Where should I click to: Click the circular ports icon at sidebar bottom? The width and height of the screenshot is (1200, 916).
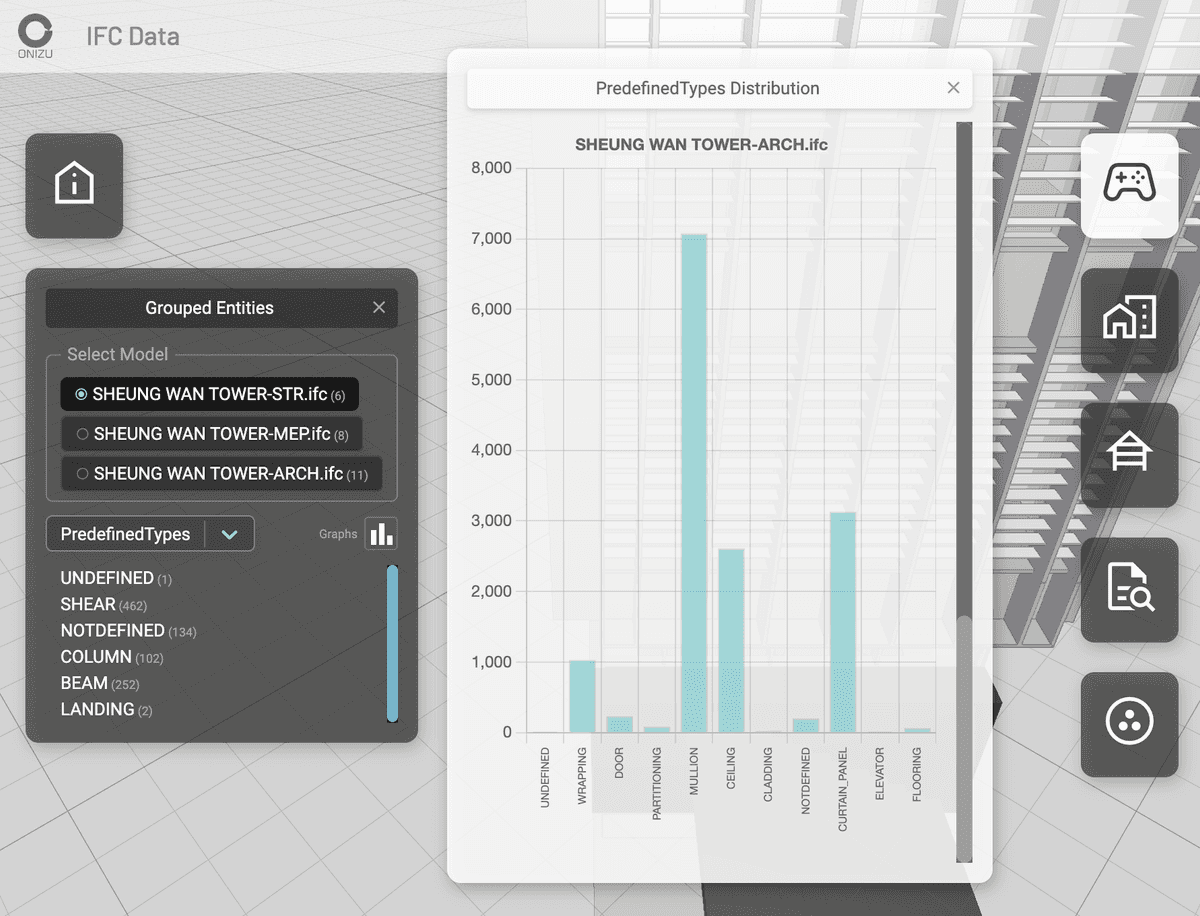[1129, 724]
